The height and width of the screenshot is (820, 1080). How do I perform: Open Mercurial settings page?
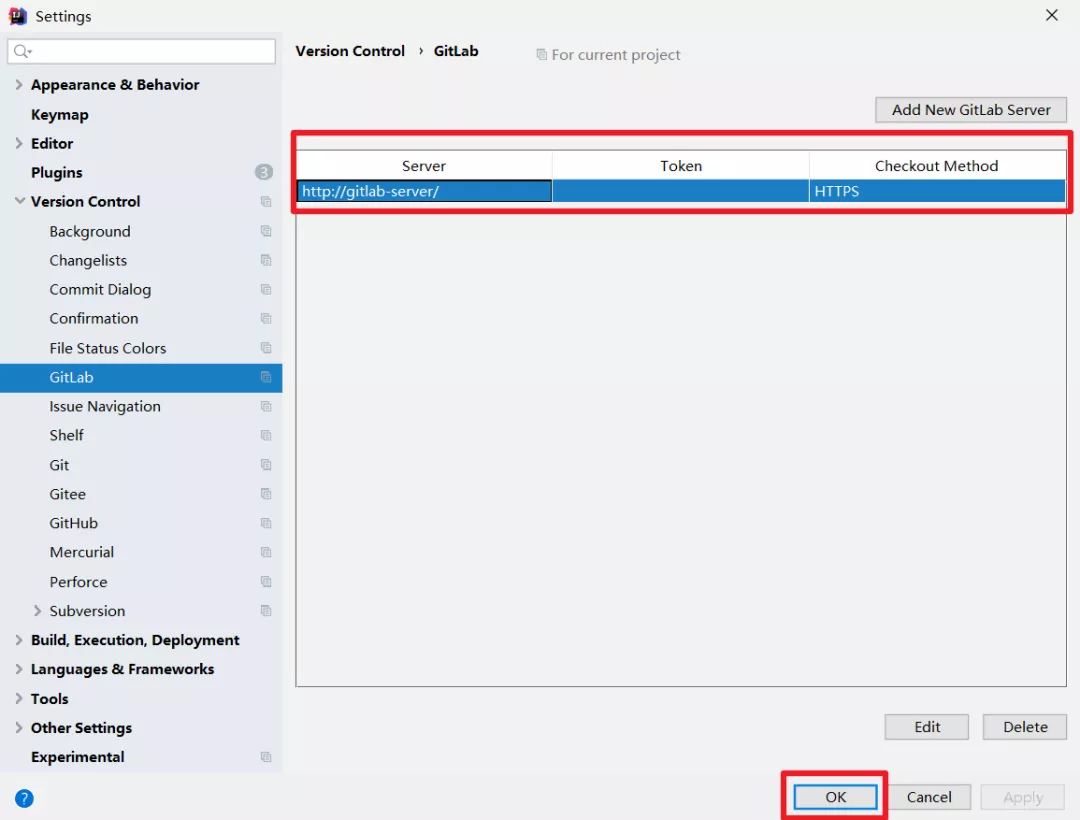click(x=81, y=552)
